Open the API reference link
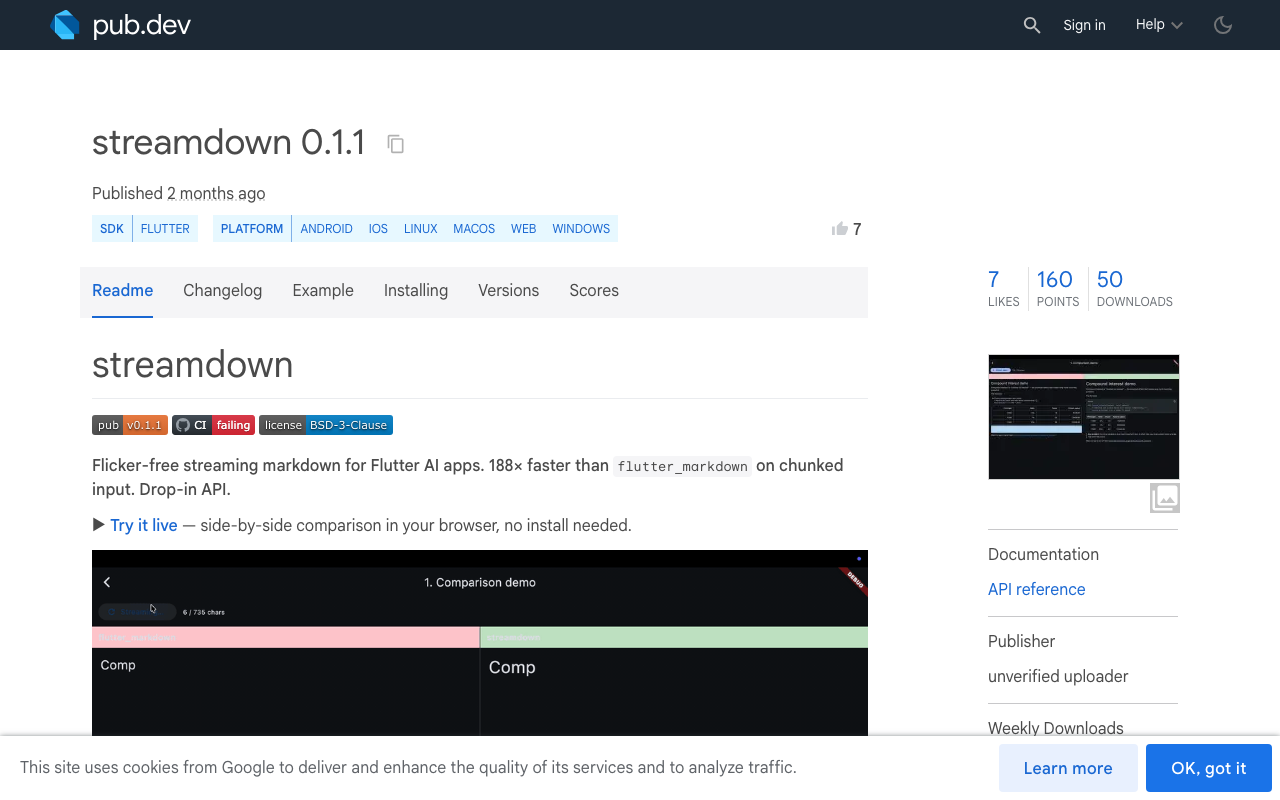1280x800 pixels. coord(1036,589)
